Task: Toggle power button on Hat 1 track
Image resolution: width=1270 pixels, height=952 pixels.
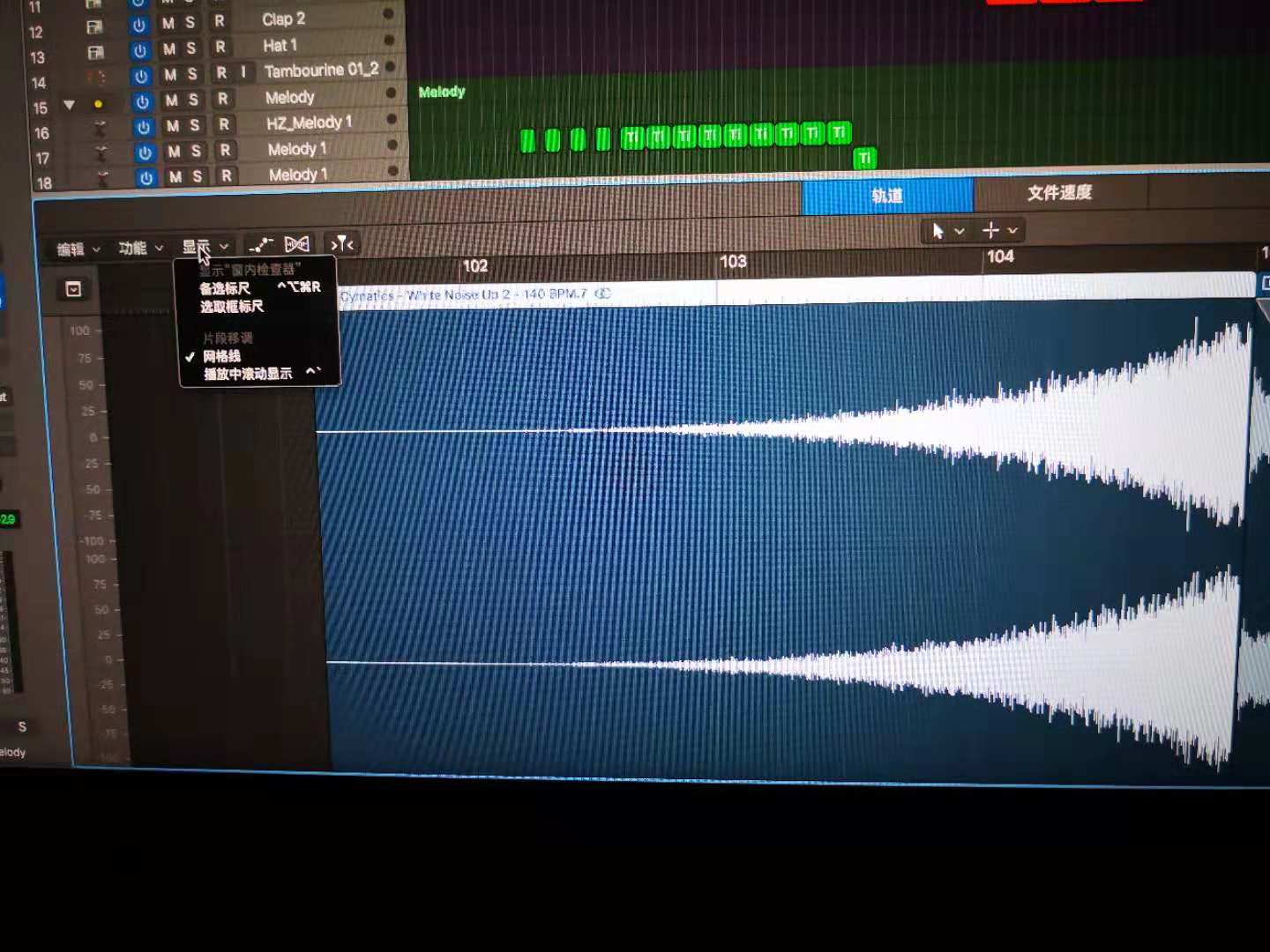Action: pos(139,51)
